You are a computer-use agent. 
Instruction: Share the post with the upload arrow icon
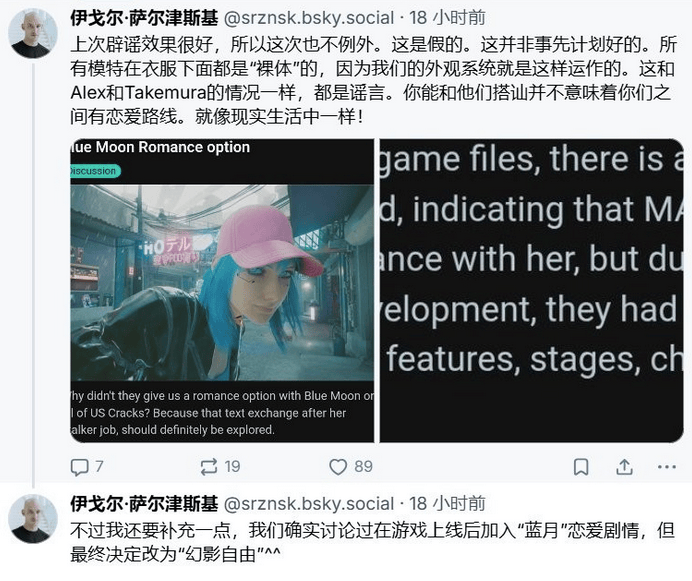pyautogui.click(x=624, y=467)
